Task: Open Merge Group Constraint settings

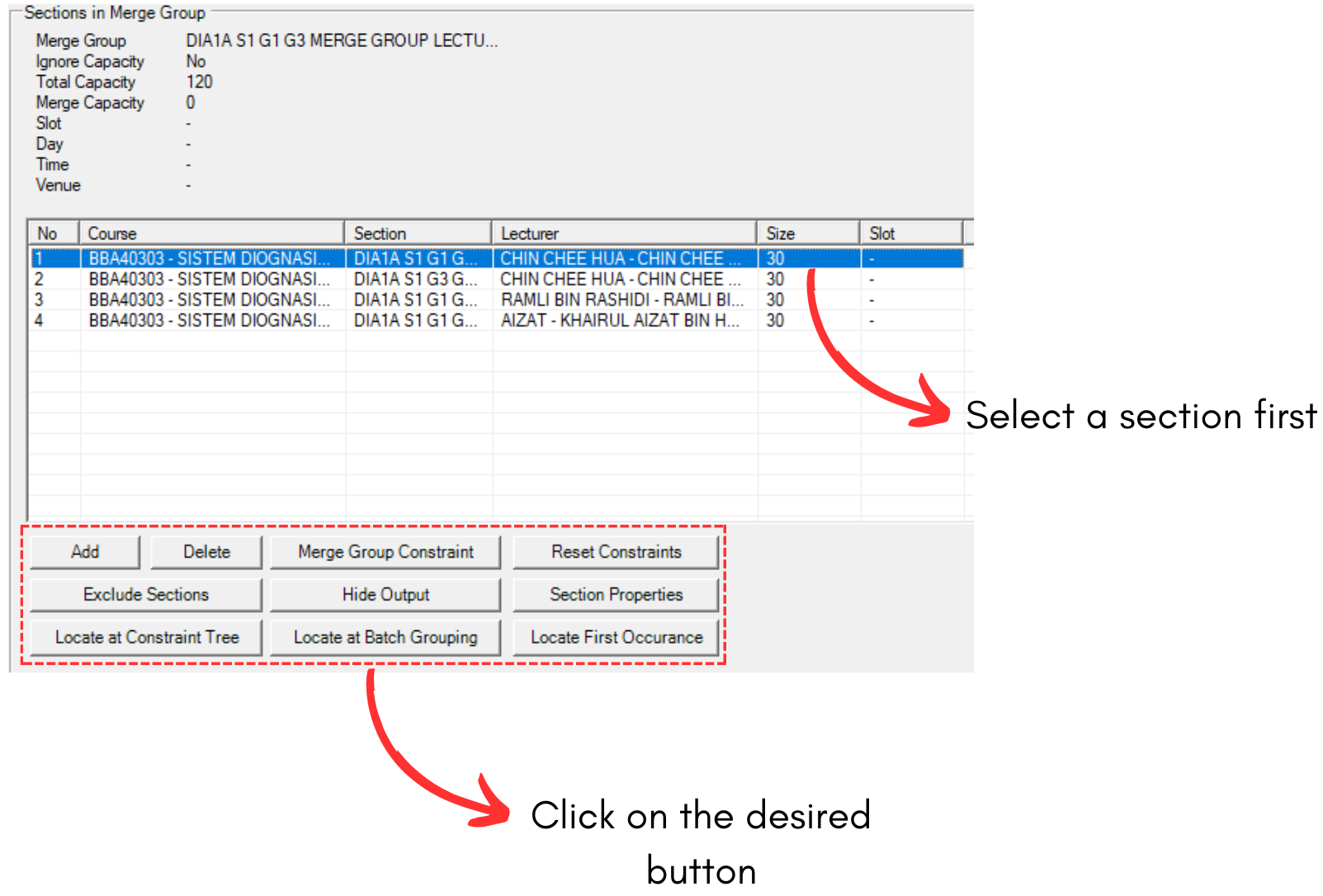Action: [x=385, y=552]
